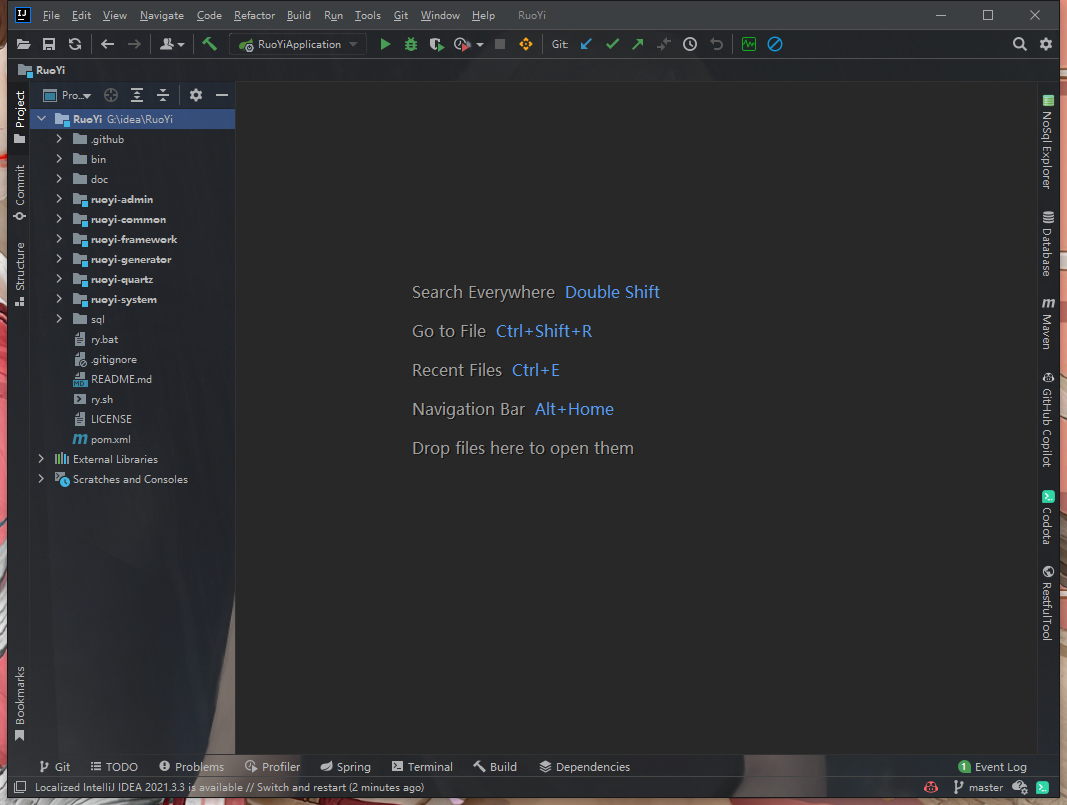The image size is (1067, 805).
Task: Click master branch widget in status bar
Action: click(979, 787)
